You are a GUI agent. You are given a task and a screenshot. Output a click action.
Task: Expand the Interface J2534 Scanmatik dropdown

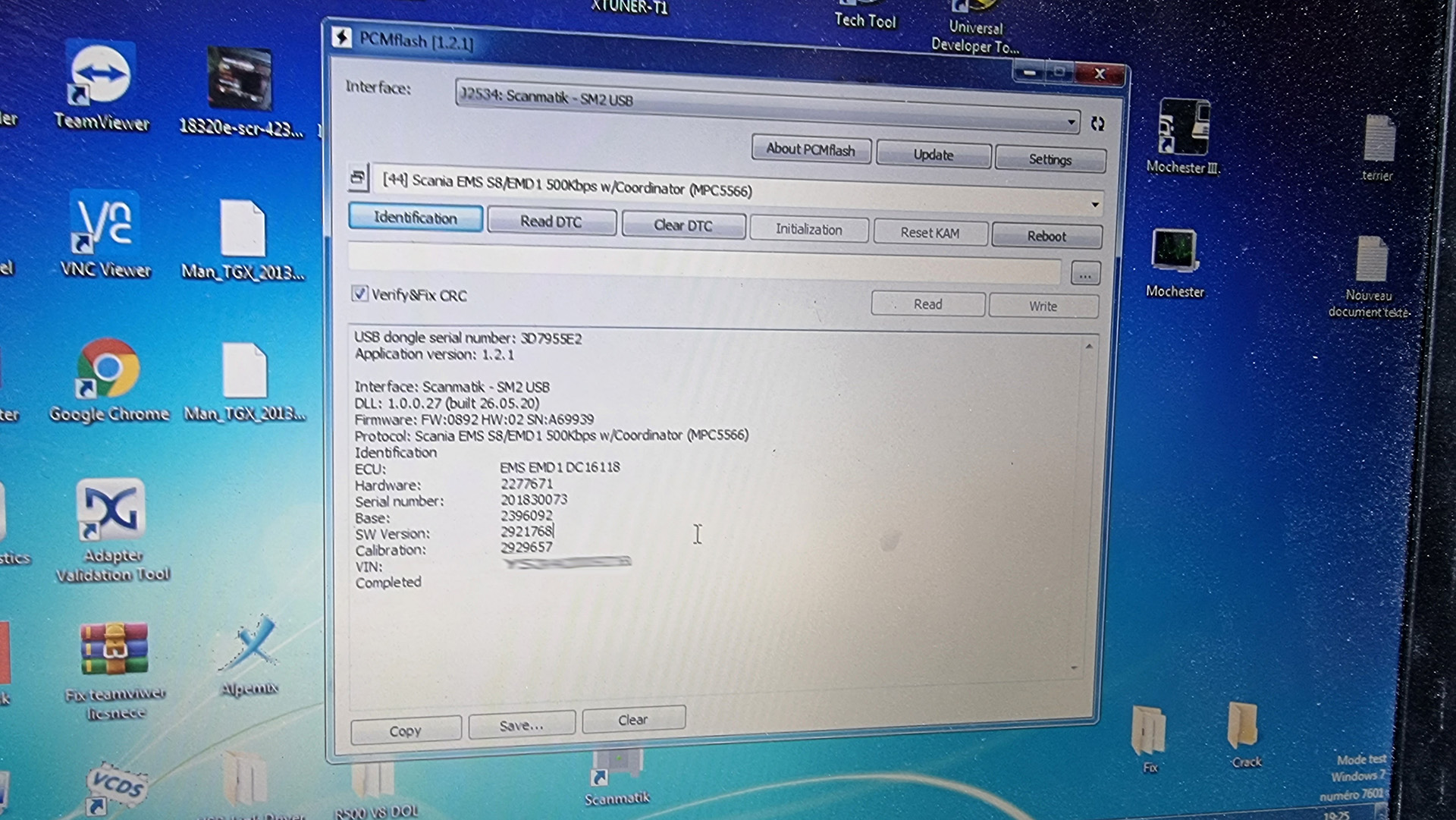1071,121
